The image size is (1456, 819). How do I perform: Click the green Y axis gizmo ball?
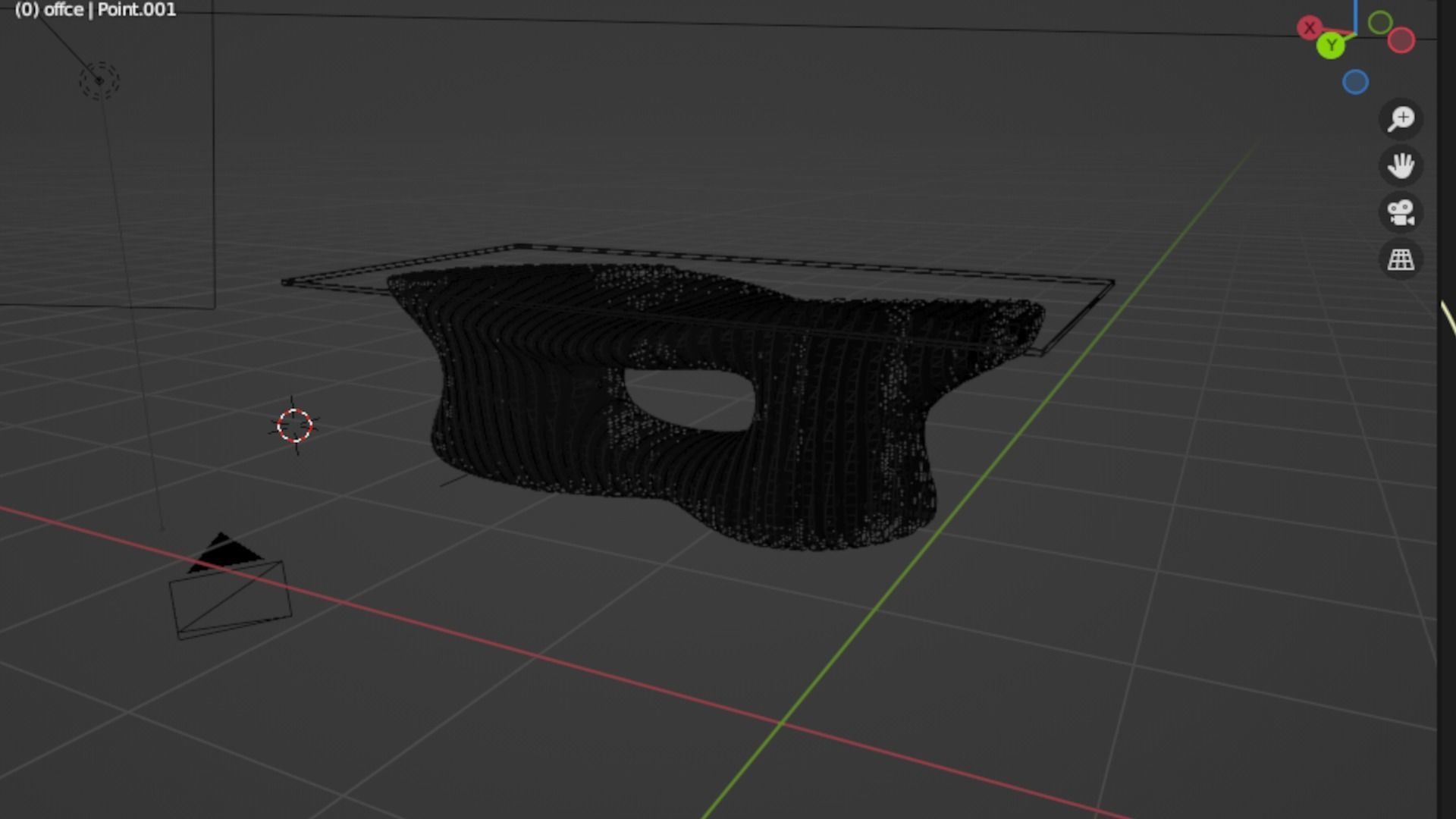[1331, 45]
